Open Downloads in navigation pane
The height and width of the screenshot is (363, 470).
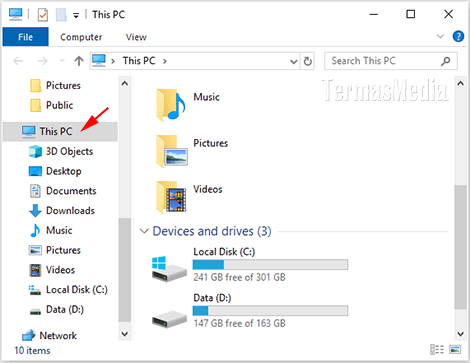(x=62, y=211)
